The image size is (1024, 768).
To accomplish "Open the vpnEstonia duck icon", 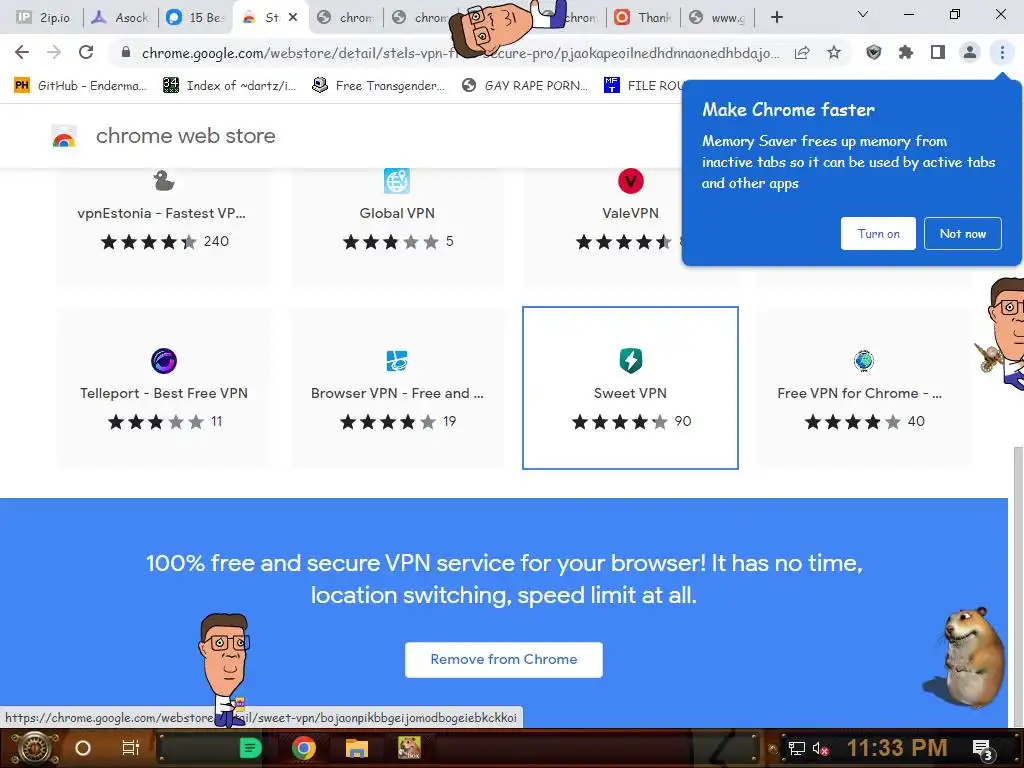I will click(163, 180).
